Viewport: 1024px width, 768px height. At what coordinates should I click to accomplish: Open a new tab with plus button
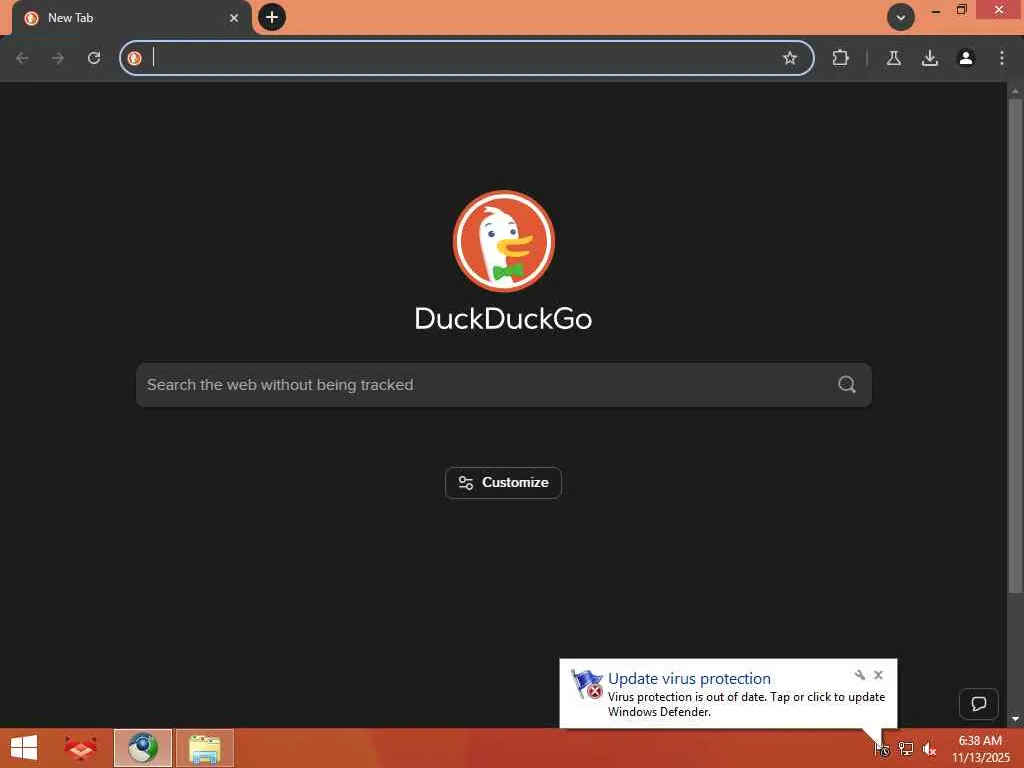click(x=272, y=17)
